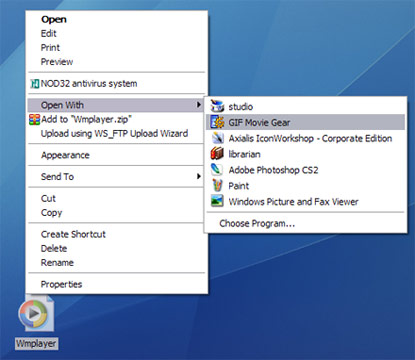Click the Adobe Photoshop CS2 label
Viewport: 415px width, 360px height.
273,170
